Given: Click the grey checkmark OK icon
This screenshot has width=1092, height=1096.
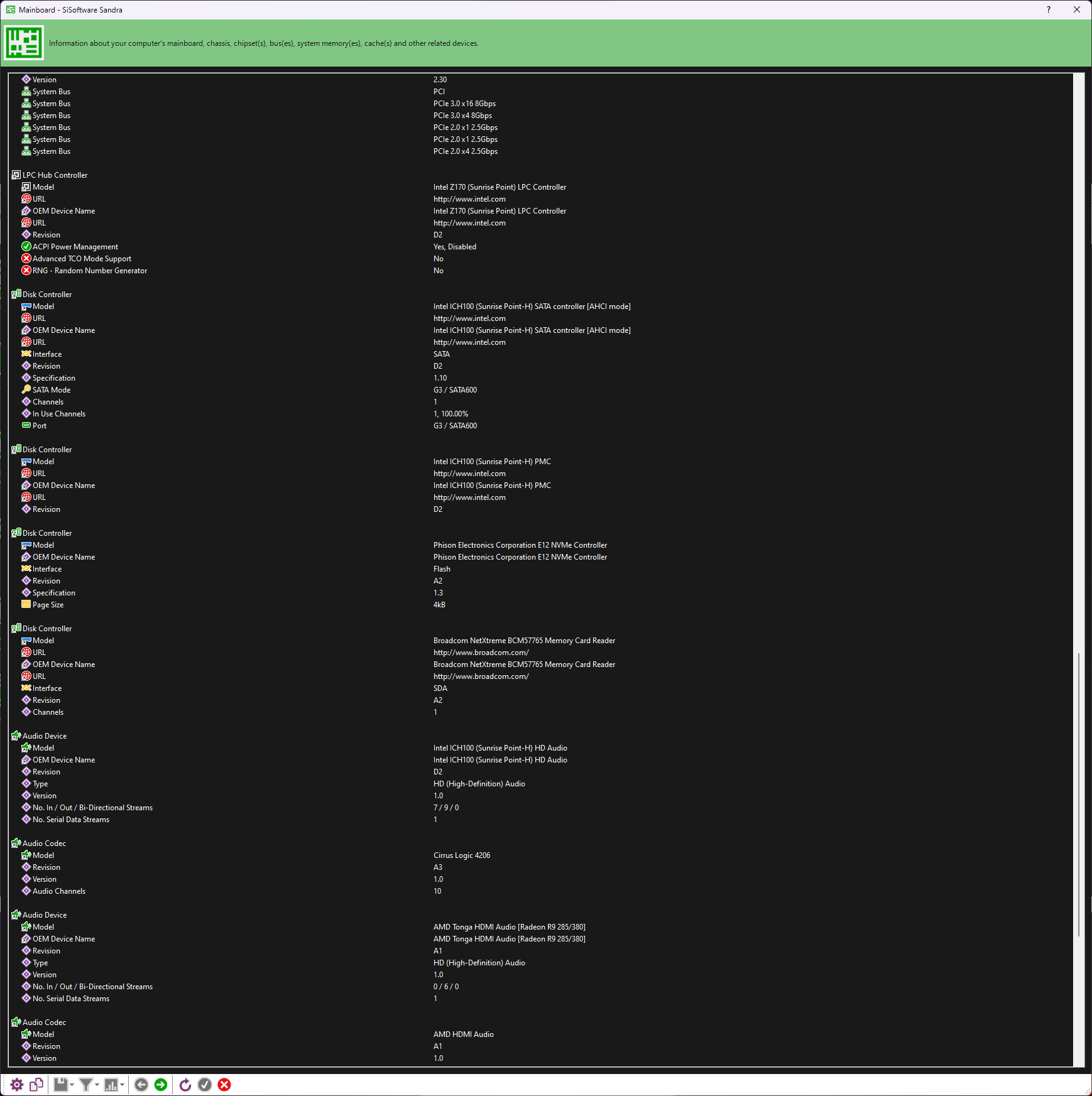Looking at the screenshot, I should (205, 1085).
